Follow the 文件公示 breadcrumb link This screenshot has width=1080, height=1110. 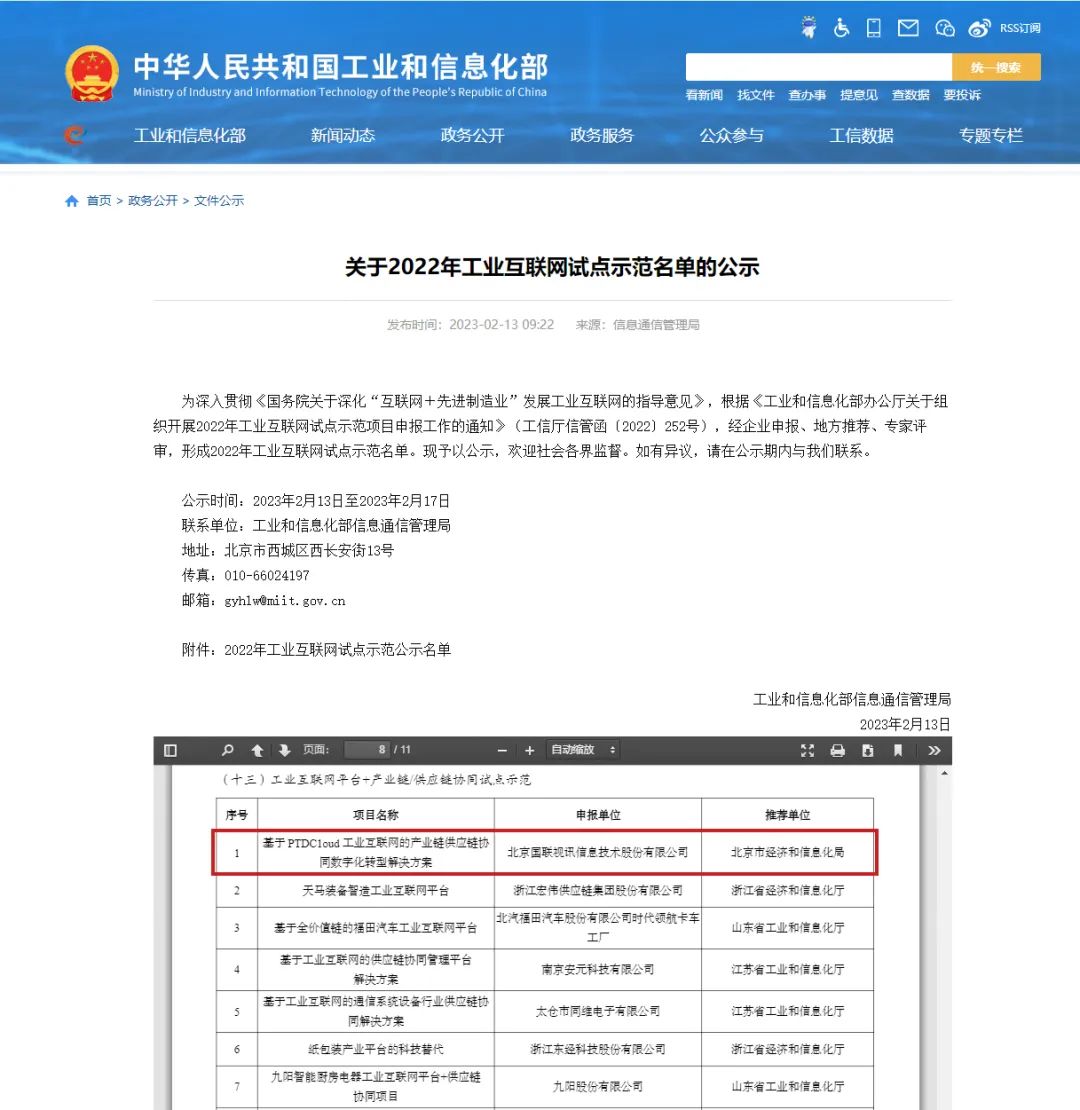[x=219, y=201]
